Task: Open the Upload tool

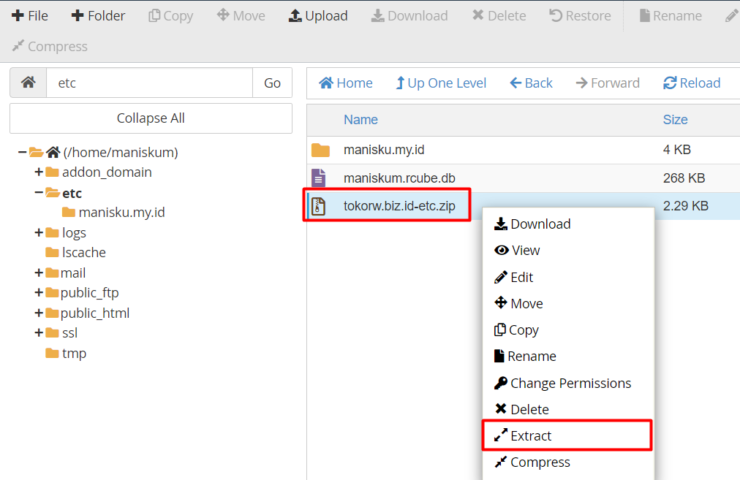Action: coord(318,16)
